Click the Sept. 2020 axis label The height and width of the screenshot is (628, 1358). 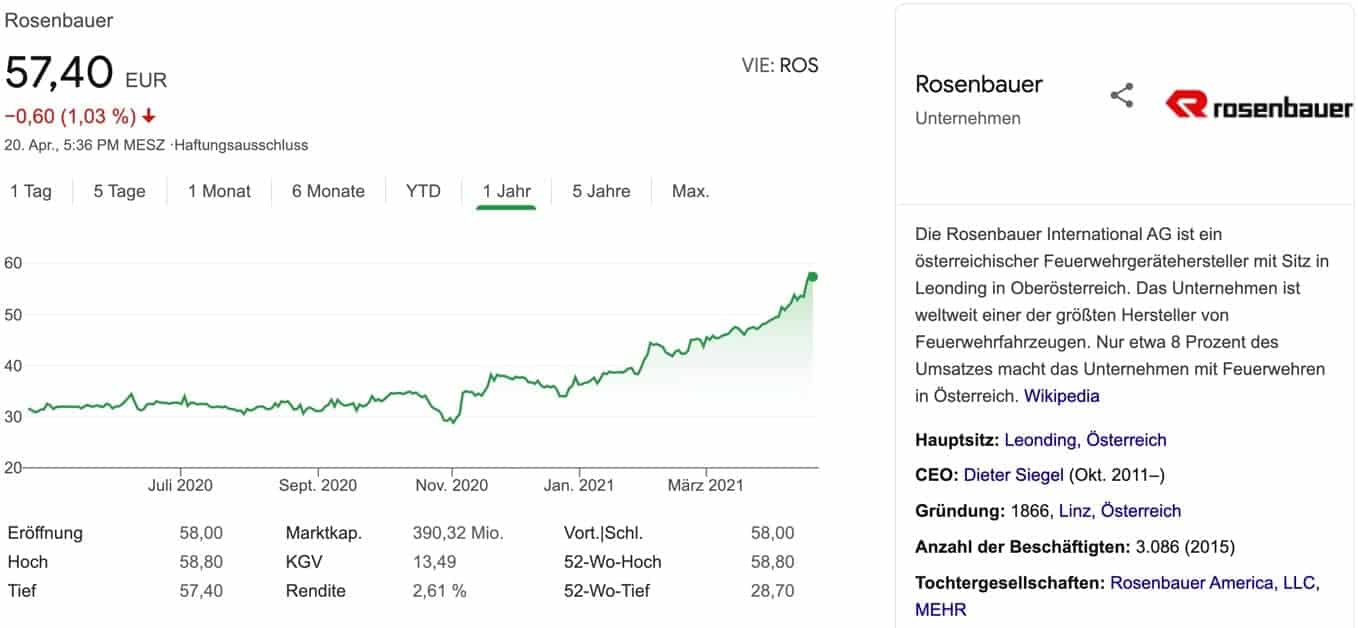[318, 486]
